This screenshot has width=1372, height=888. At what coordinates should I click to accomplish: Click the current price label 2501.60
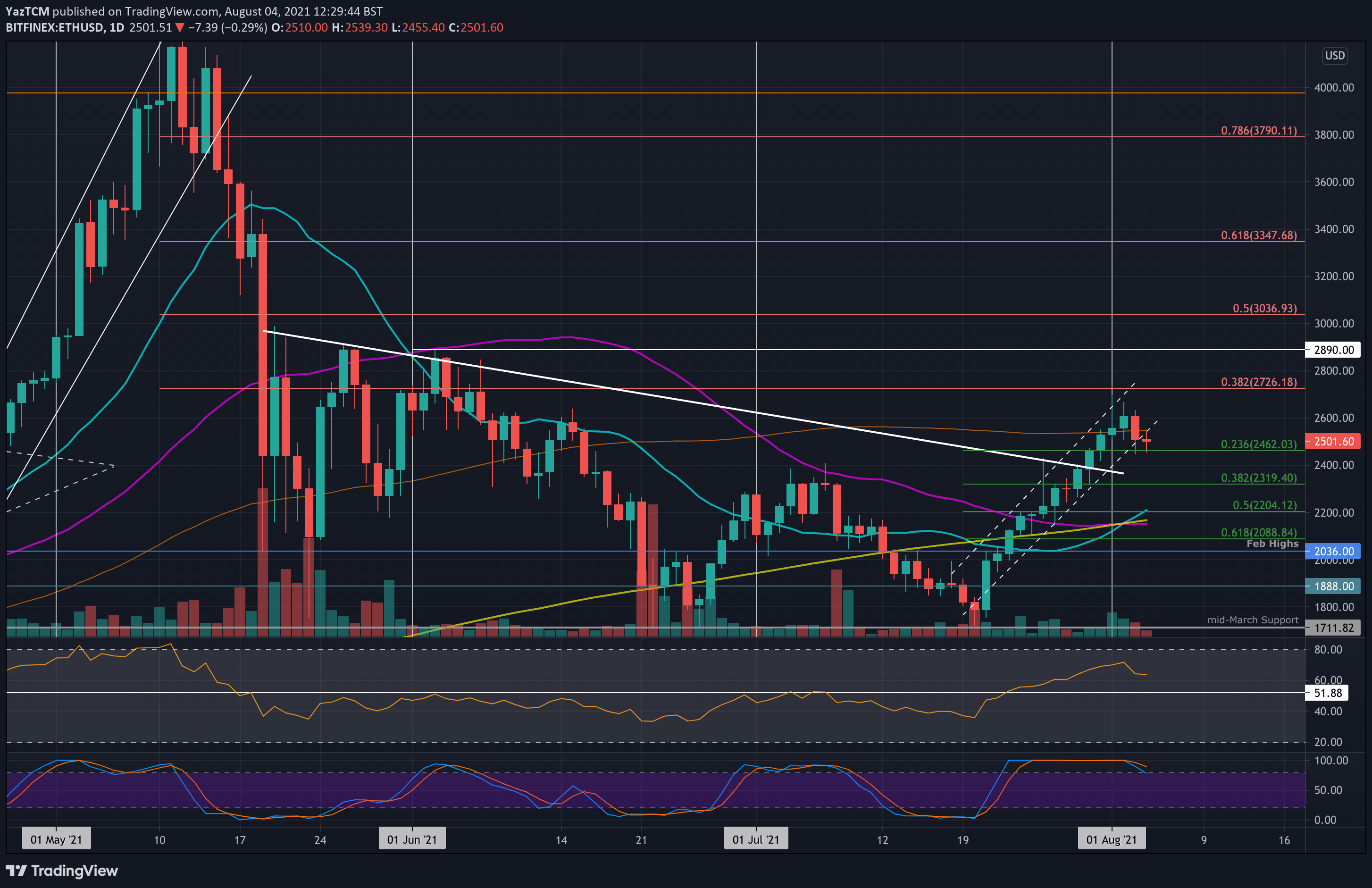[1333, 441]
